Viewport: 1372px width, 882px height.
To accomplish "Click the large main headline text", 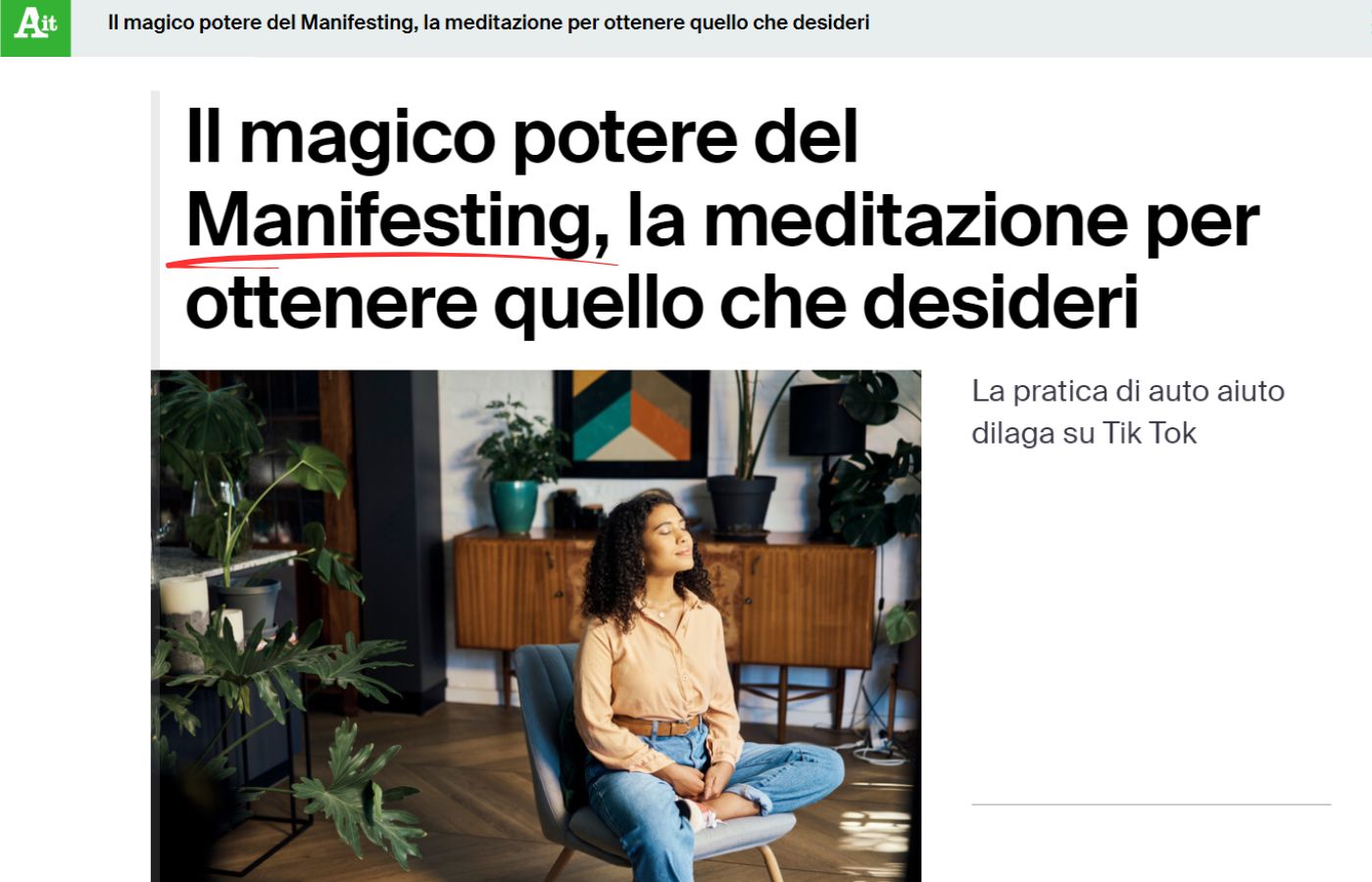I will [x=722, y=220].
